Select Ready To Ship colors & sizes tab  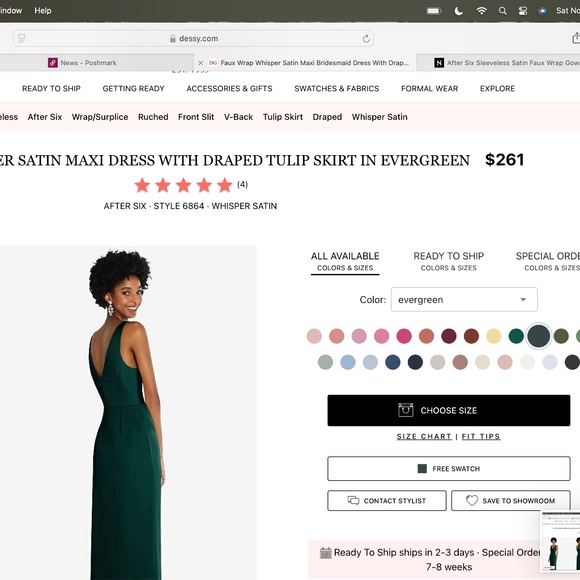coord(449,261)
